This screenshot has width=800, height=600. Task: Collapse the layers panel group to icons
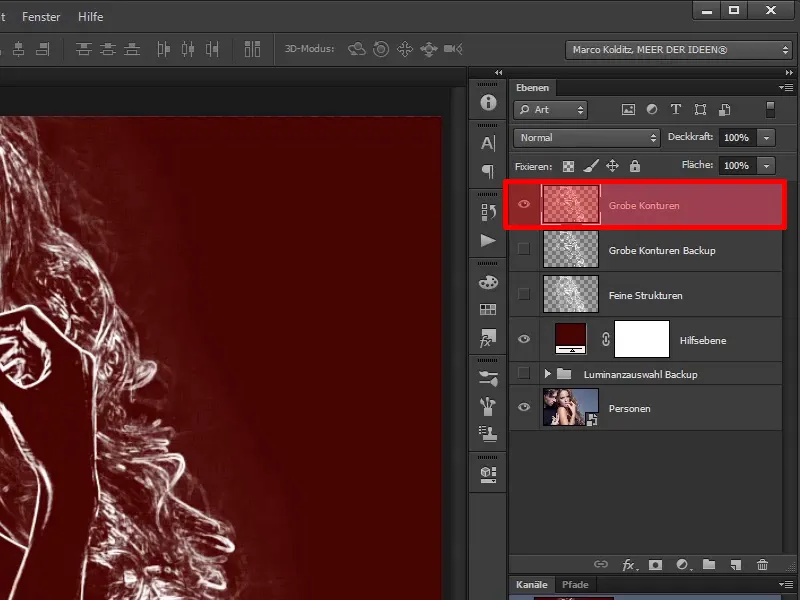tap(789, 72)
